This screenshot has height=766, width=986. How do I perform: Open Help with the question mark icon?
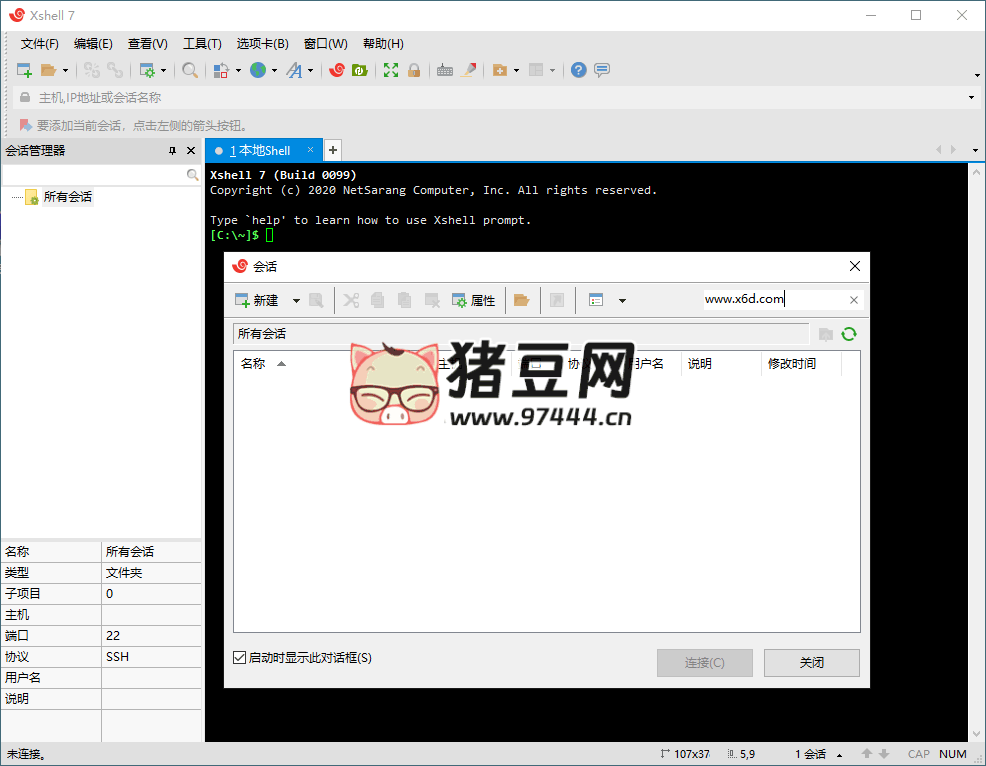[x=578, y=70]
